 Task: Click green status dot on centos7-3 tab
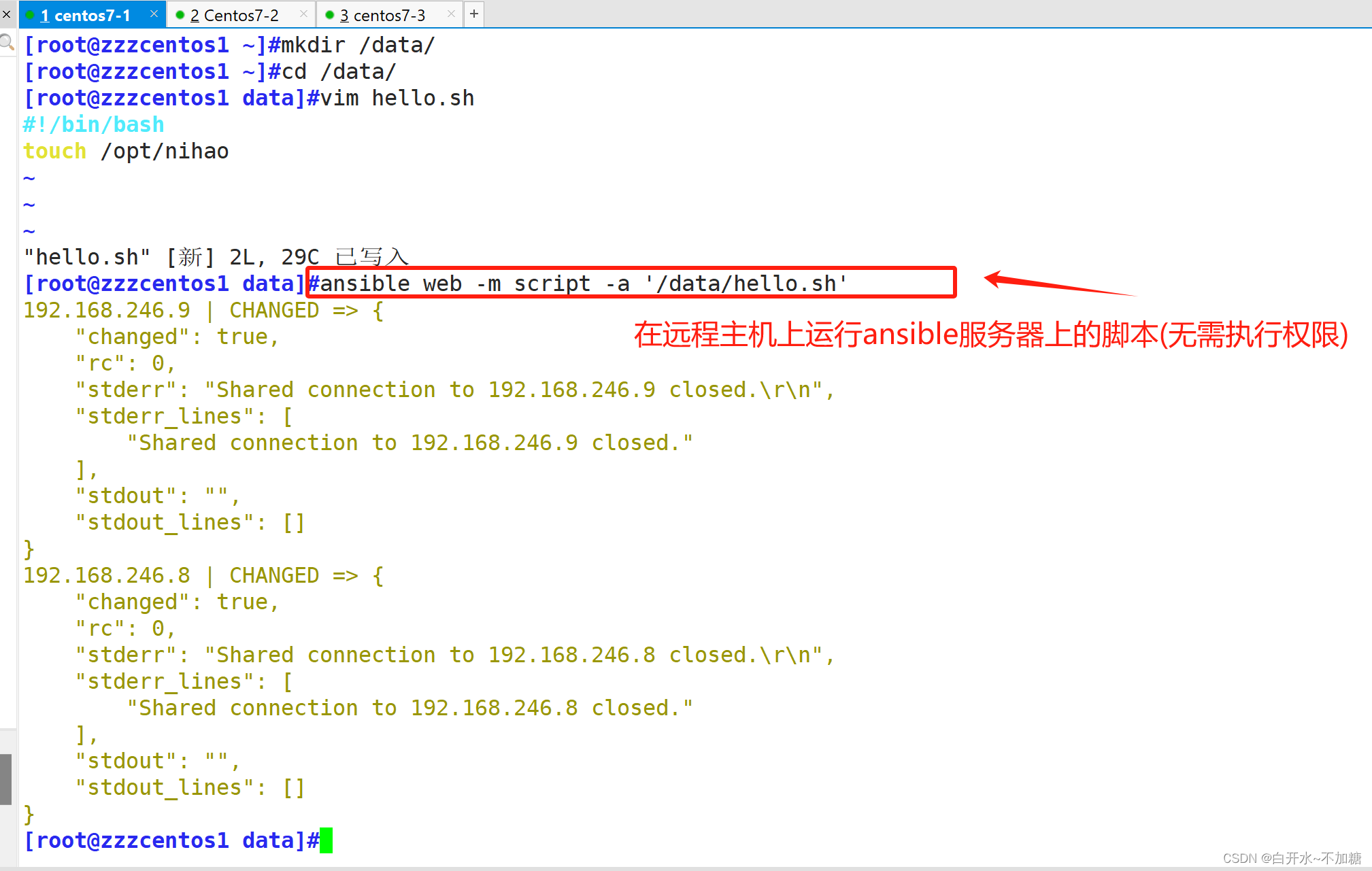330,15
